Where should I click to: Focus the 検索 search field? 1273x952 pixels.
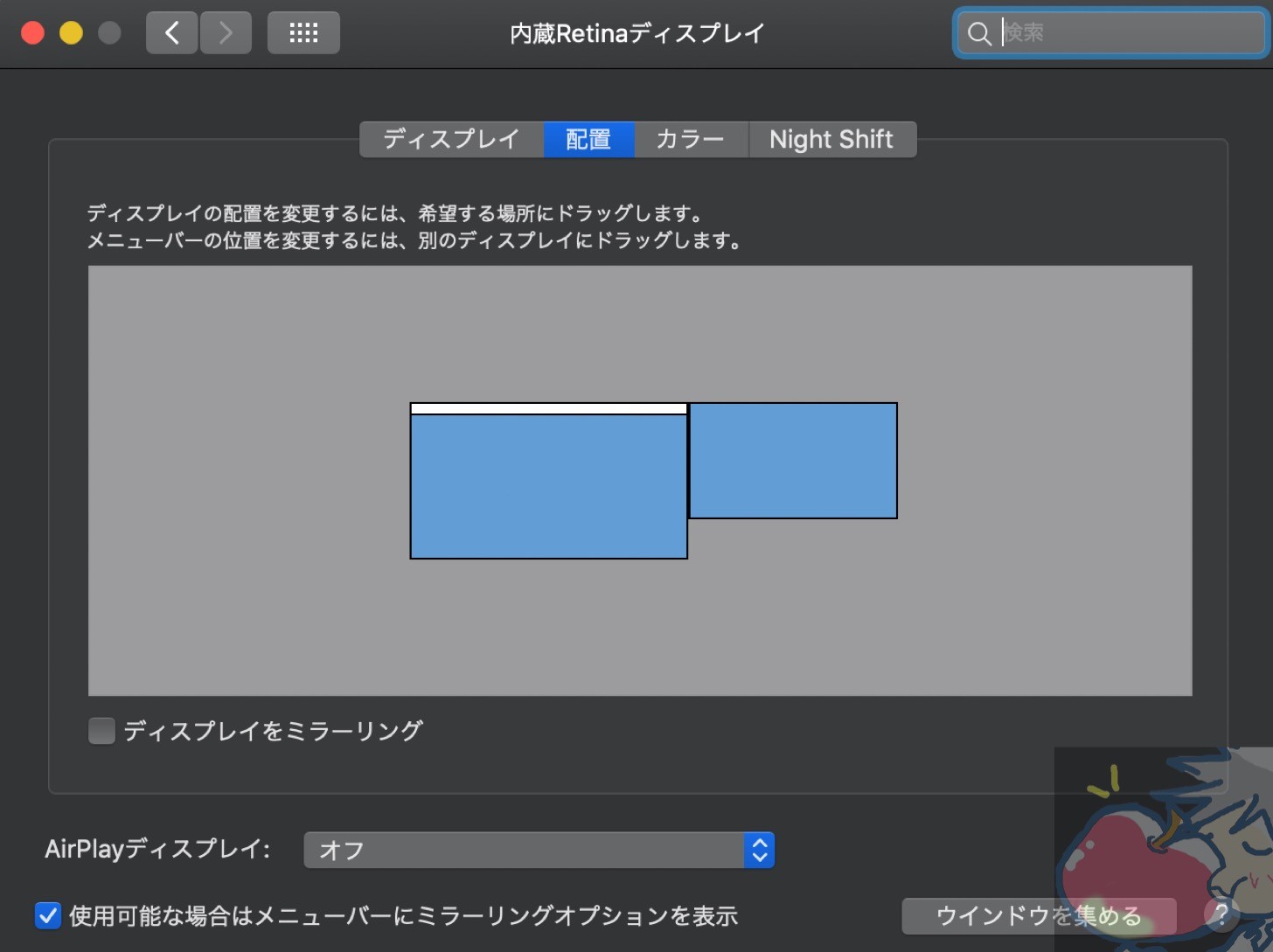click(1128, 33)
